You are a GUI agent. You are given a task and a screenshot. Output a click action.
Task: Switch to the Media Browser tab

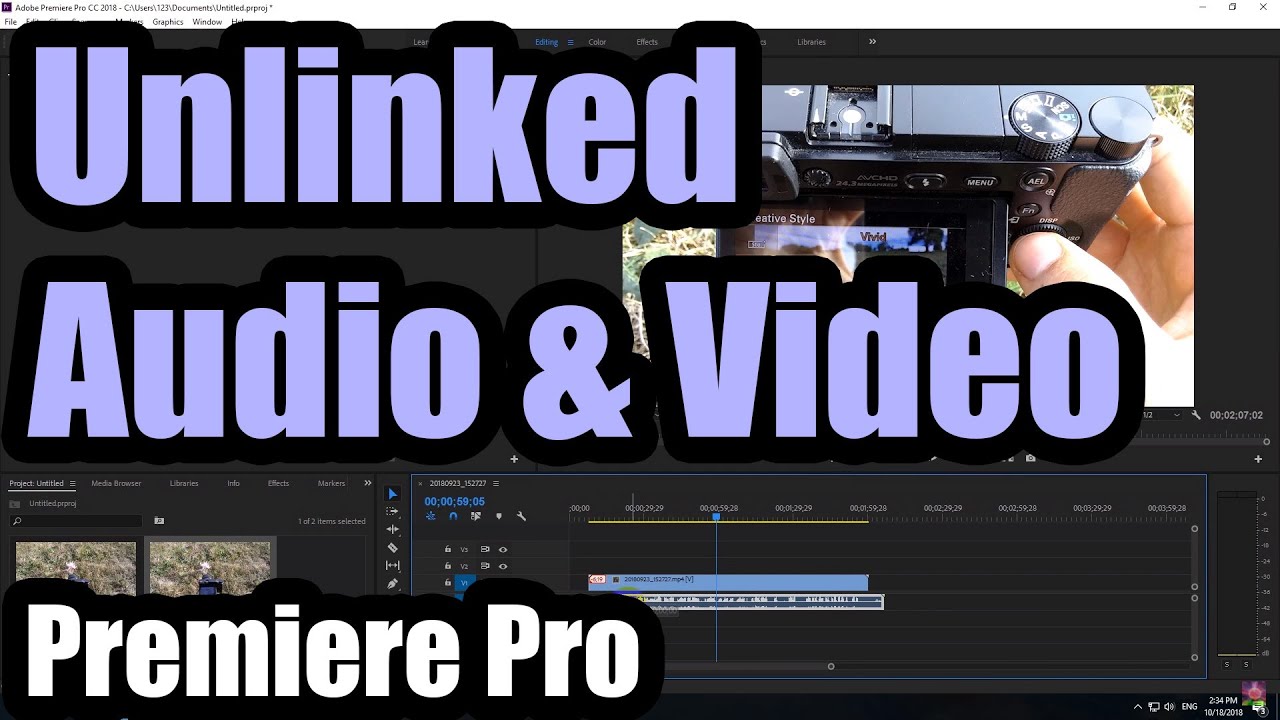116,483
